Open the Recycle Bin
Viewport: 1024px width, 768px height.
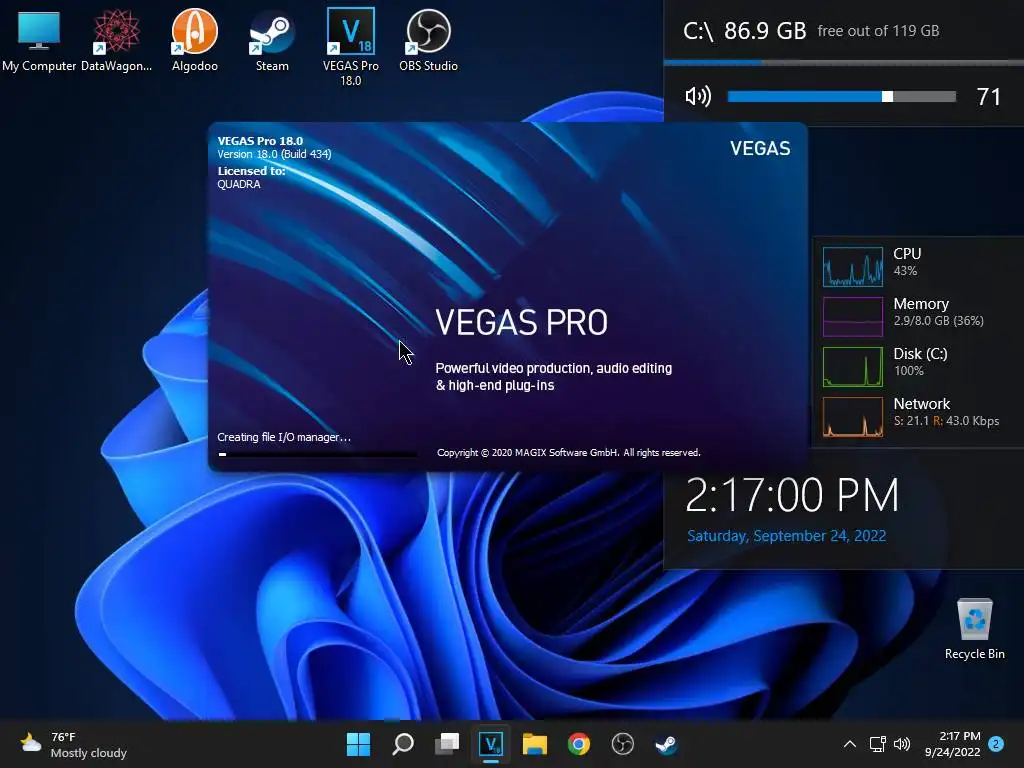[974, 628]
